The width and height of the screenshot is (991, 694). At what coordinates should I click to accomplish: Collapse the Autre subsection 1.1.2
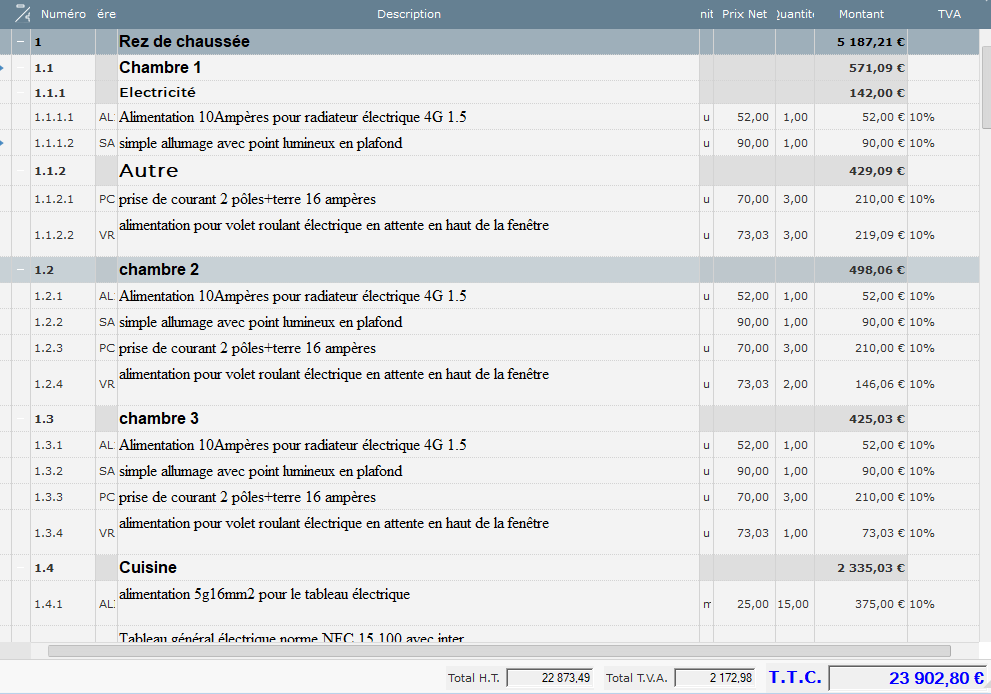click(x=21, y=171)
